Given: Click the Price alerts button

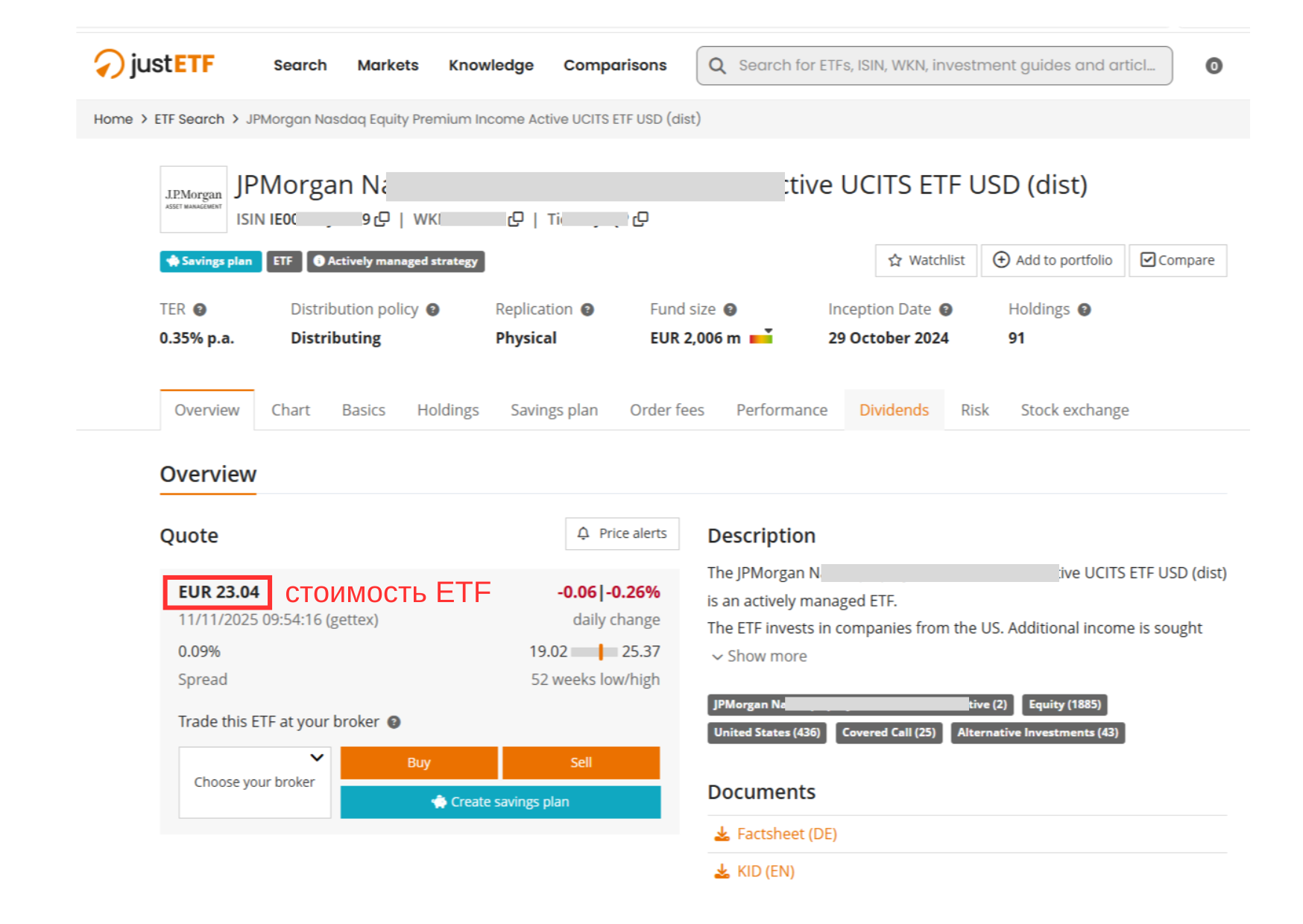Looking at the screenshot, I should tap(622, 534).
